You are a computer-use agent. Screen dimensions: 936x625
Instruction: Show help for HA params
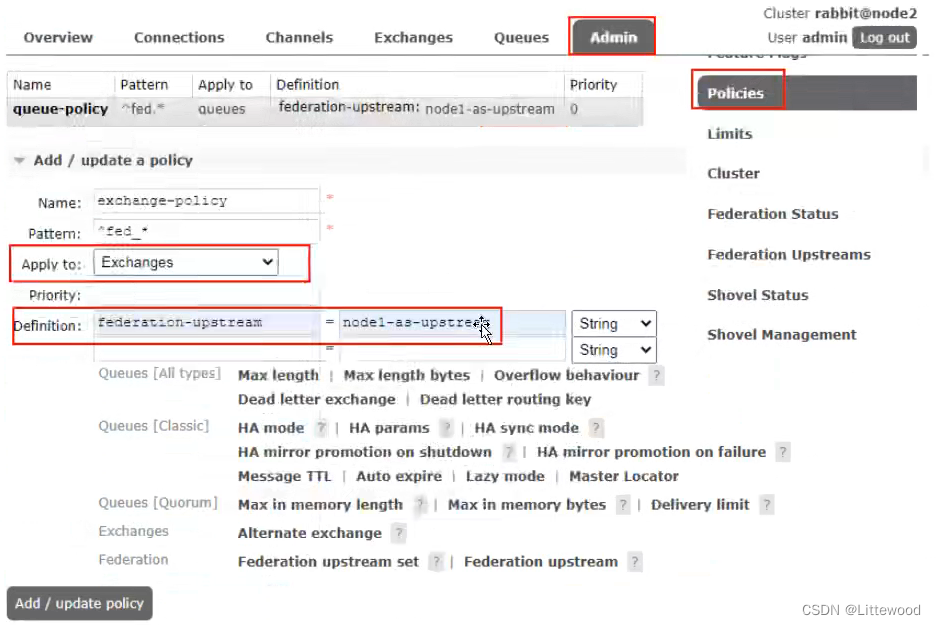click(446, 428)
